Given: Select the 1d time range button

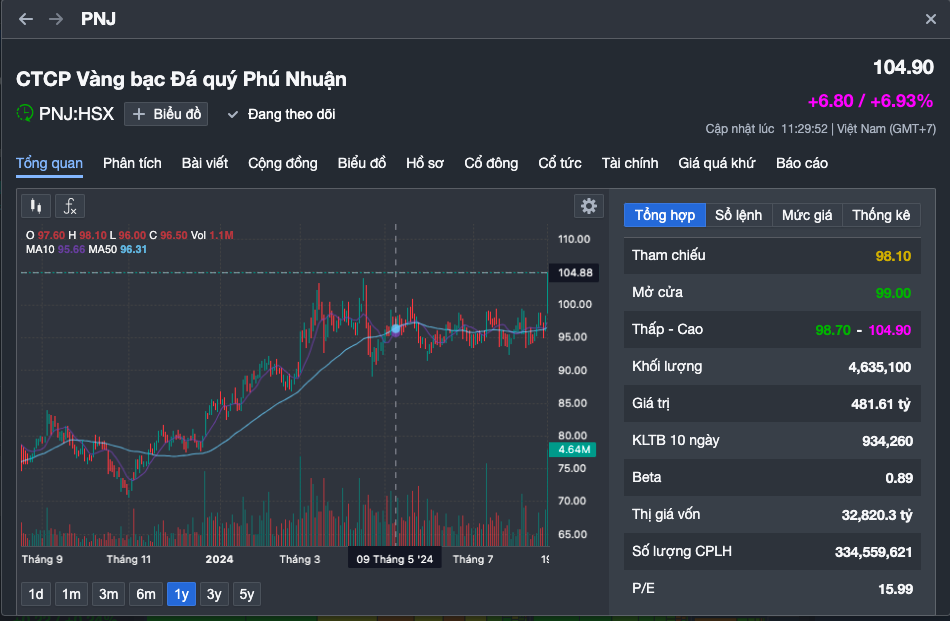Looking at the screenshot, I should (x=36, y=594).
